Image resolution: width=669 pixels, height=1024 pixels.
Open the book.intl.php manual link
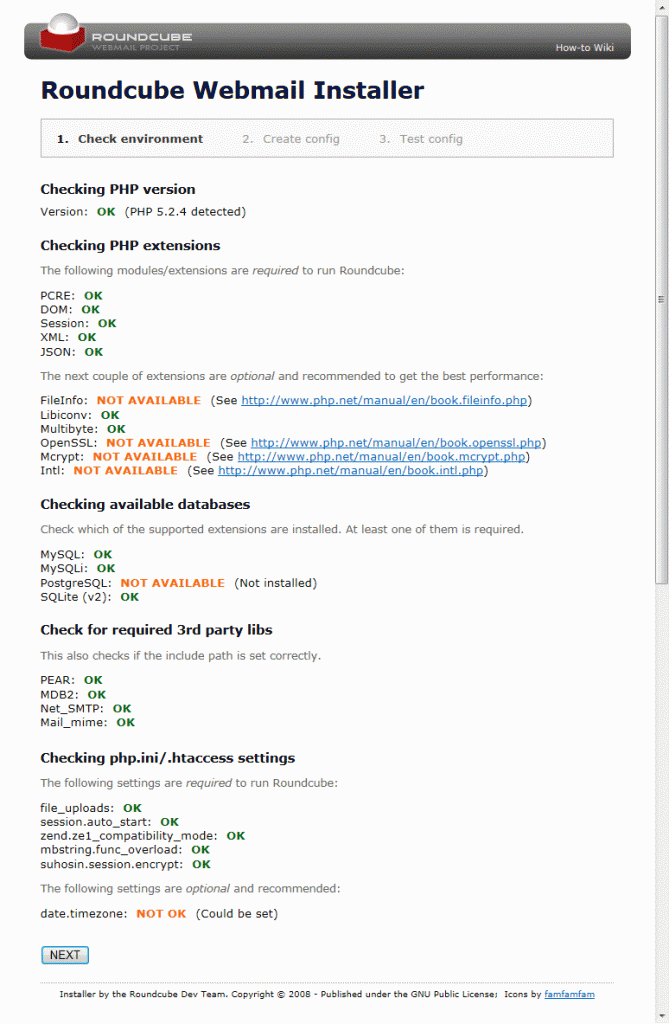(x=351, y=470)
